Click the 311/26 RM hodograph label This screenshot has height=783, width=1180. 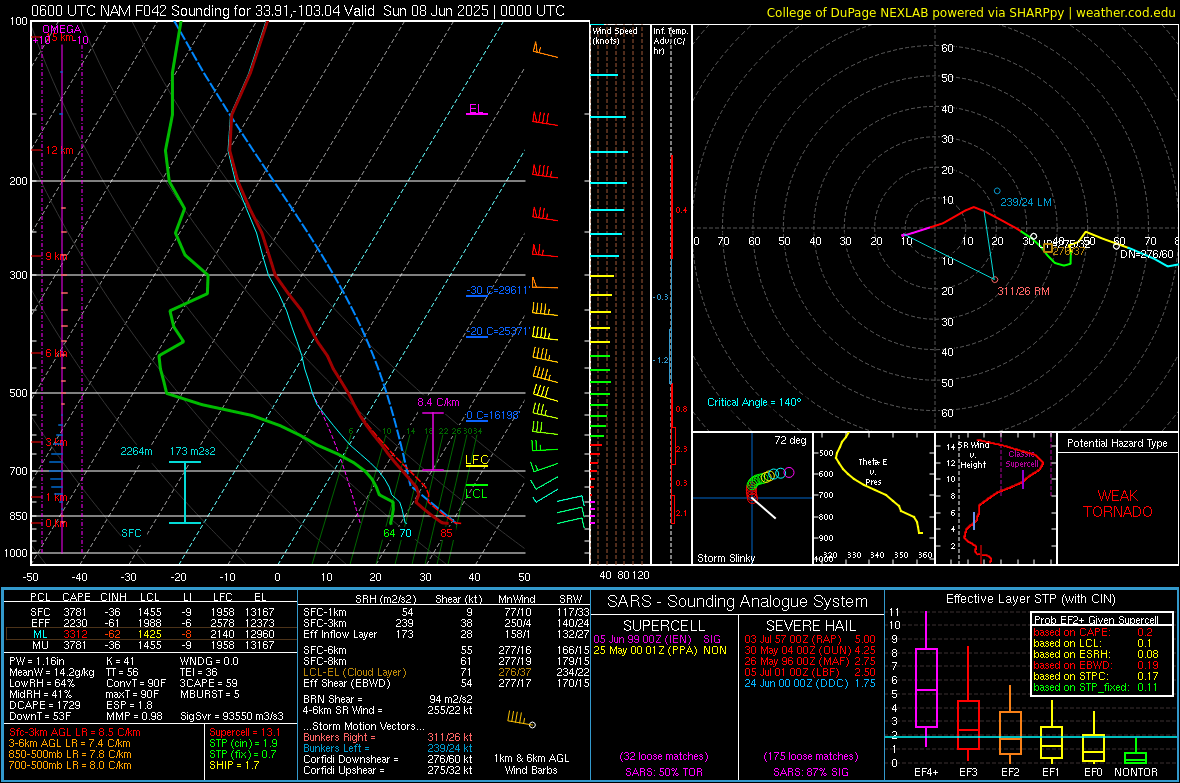point(1023,291)
